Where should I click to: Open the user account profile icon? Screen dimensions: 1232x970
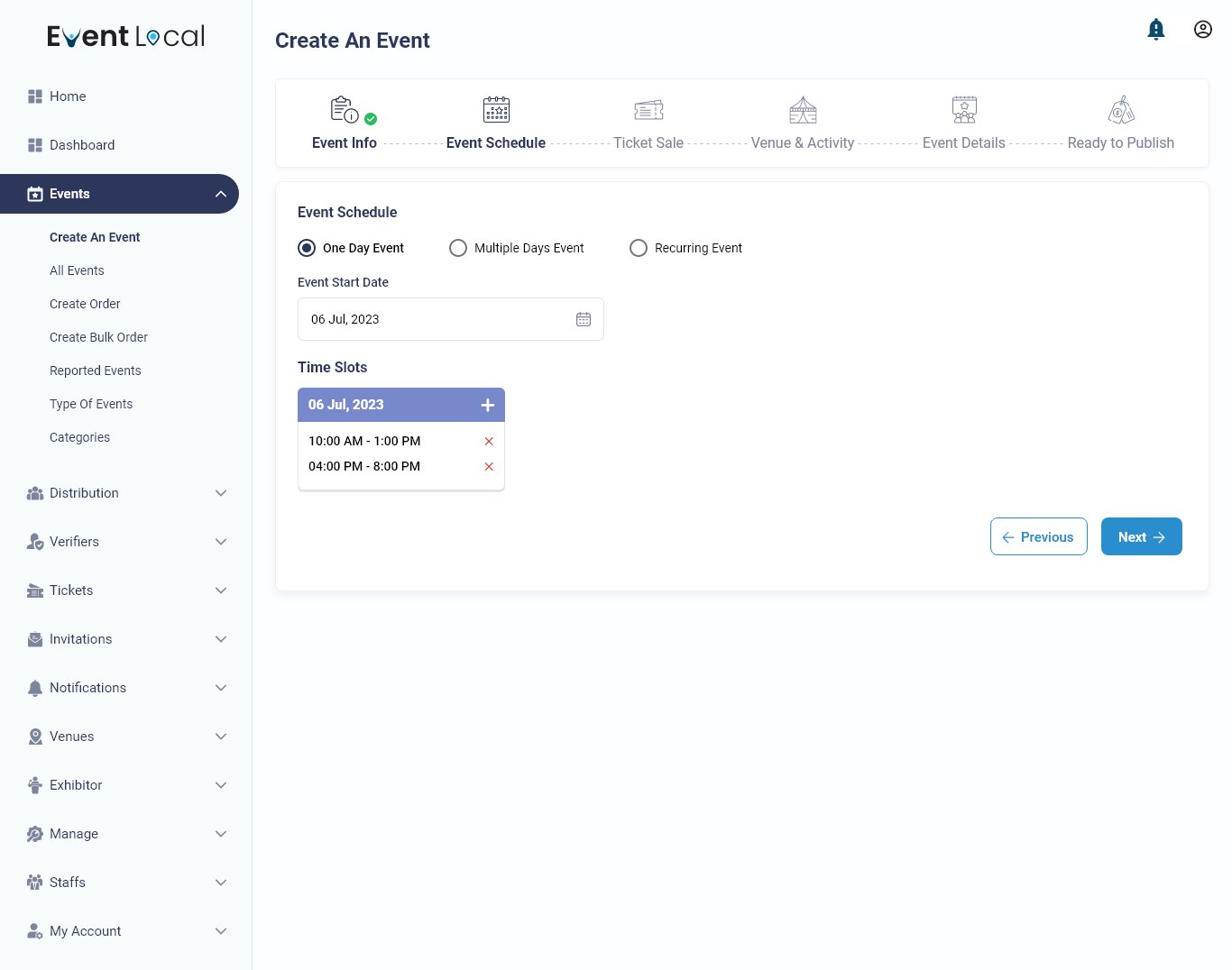pyautogui.click(x=1203, y=29)
